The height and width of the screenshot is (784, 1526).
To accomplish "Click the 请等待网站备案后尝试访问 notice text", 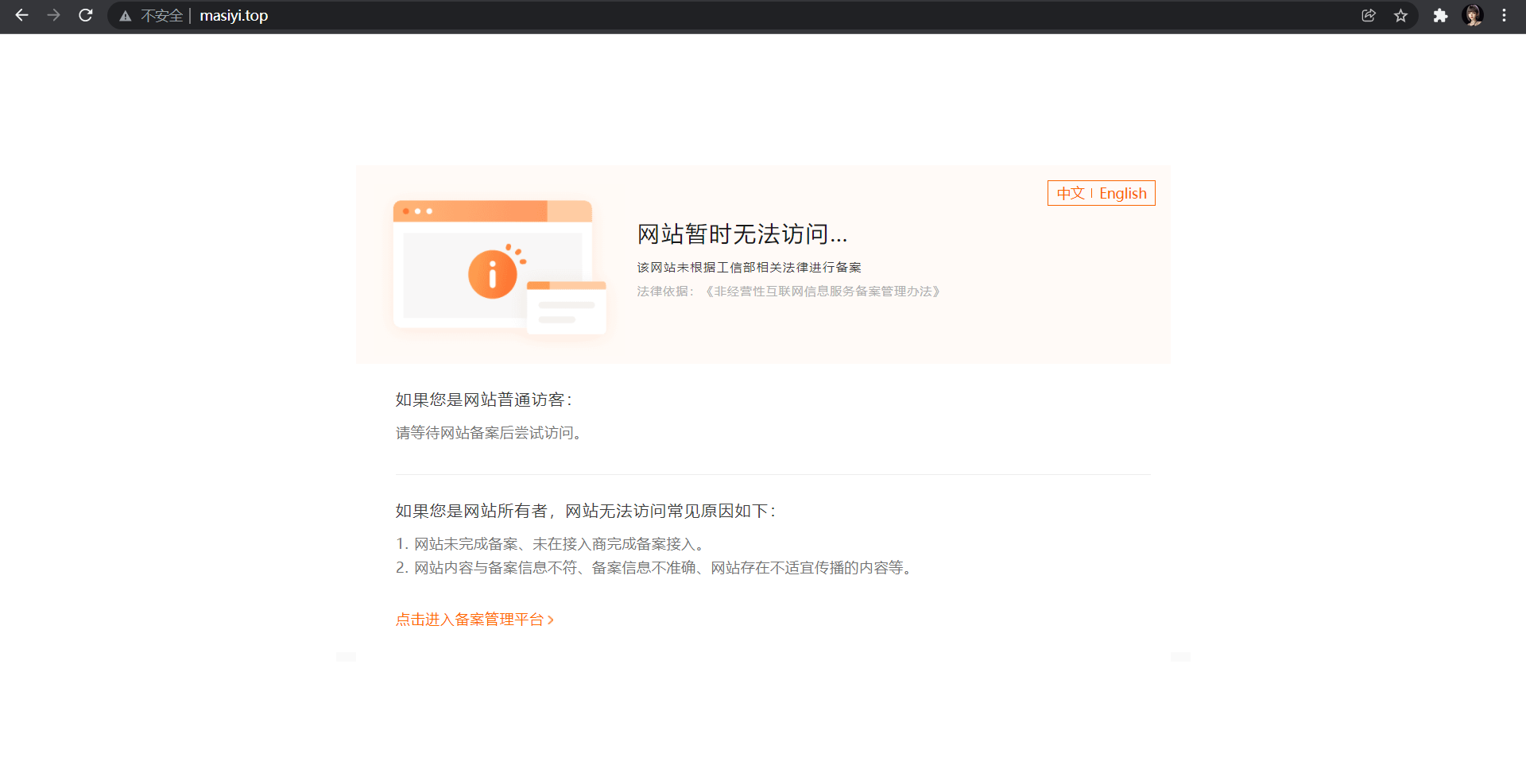I will (x=489, y=432).
